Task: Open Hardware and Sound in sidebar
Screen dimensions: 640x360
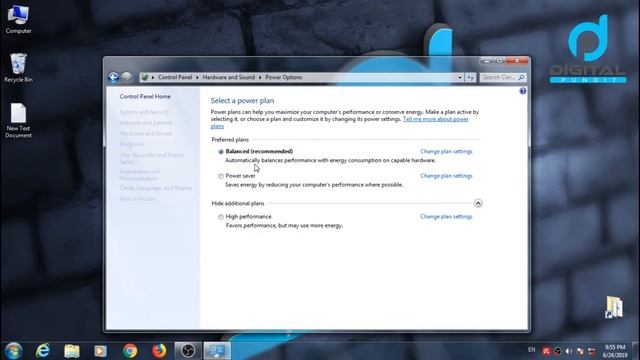Action: point(146,133)
